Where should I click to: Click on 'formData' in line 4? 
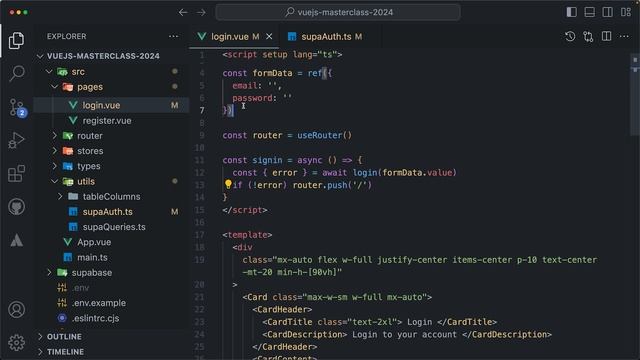[x=272, y=73]
